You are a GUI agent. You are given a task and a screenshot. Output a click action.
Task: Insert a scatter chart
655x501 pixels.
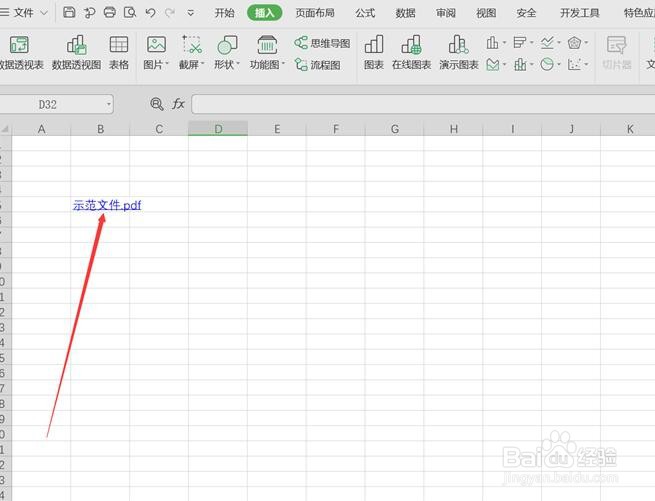[x=574, y=65]
